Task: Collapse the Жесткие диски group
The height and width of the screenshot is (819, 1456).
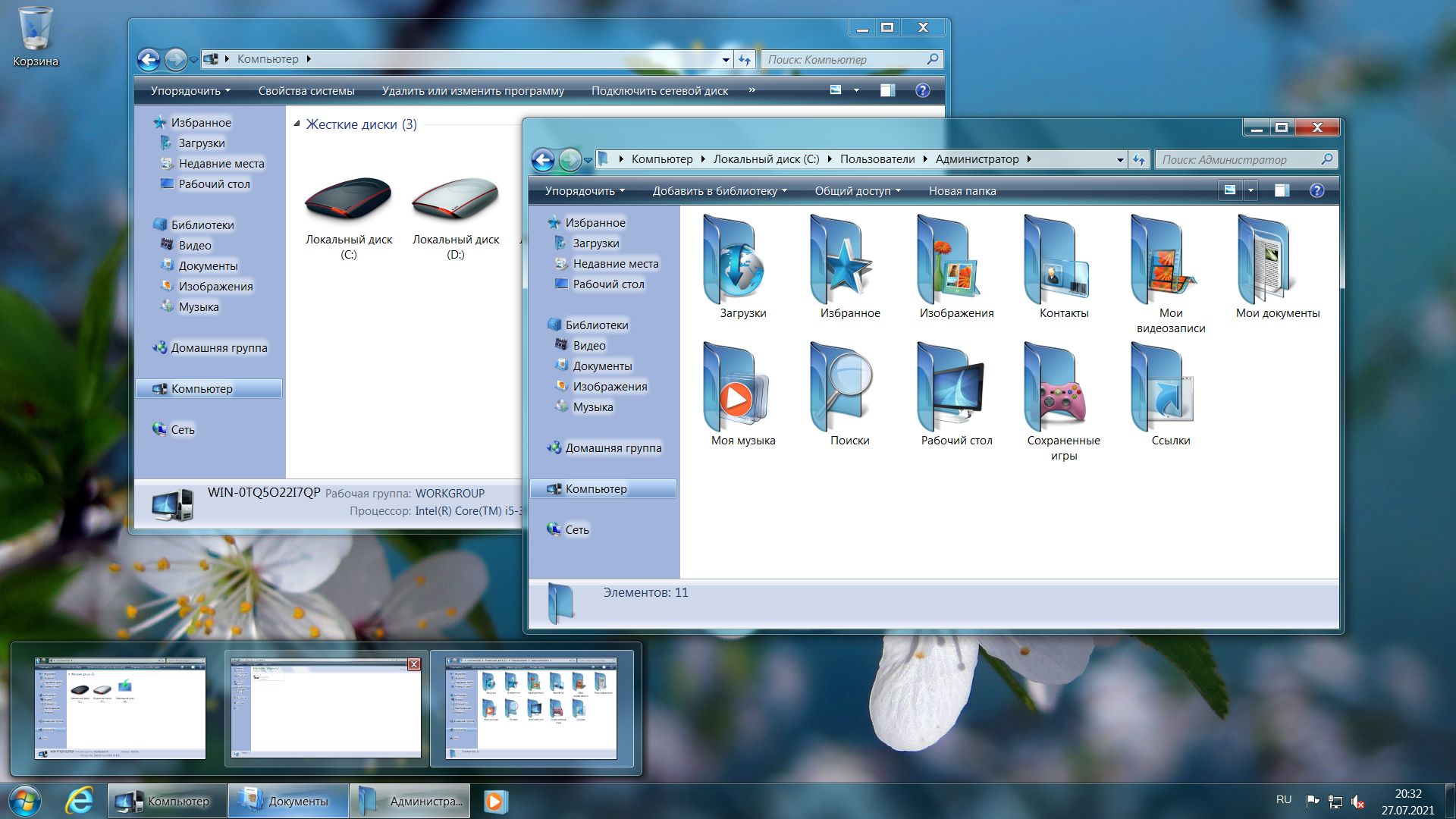Action: pos(297,124)
